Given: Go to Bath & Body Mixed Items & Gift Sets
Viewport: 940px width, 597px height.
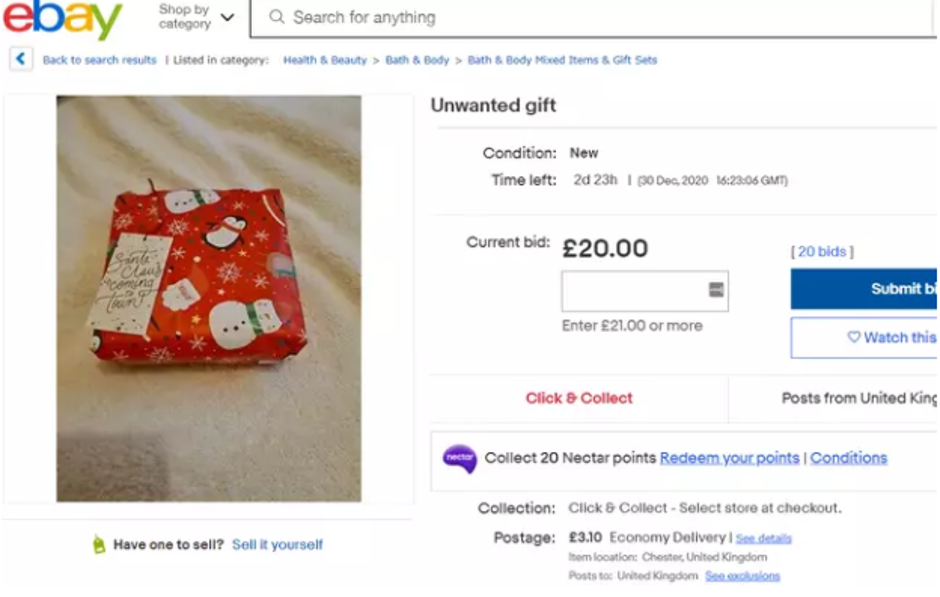Looking at the screenshot, I should point(562,60).
